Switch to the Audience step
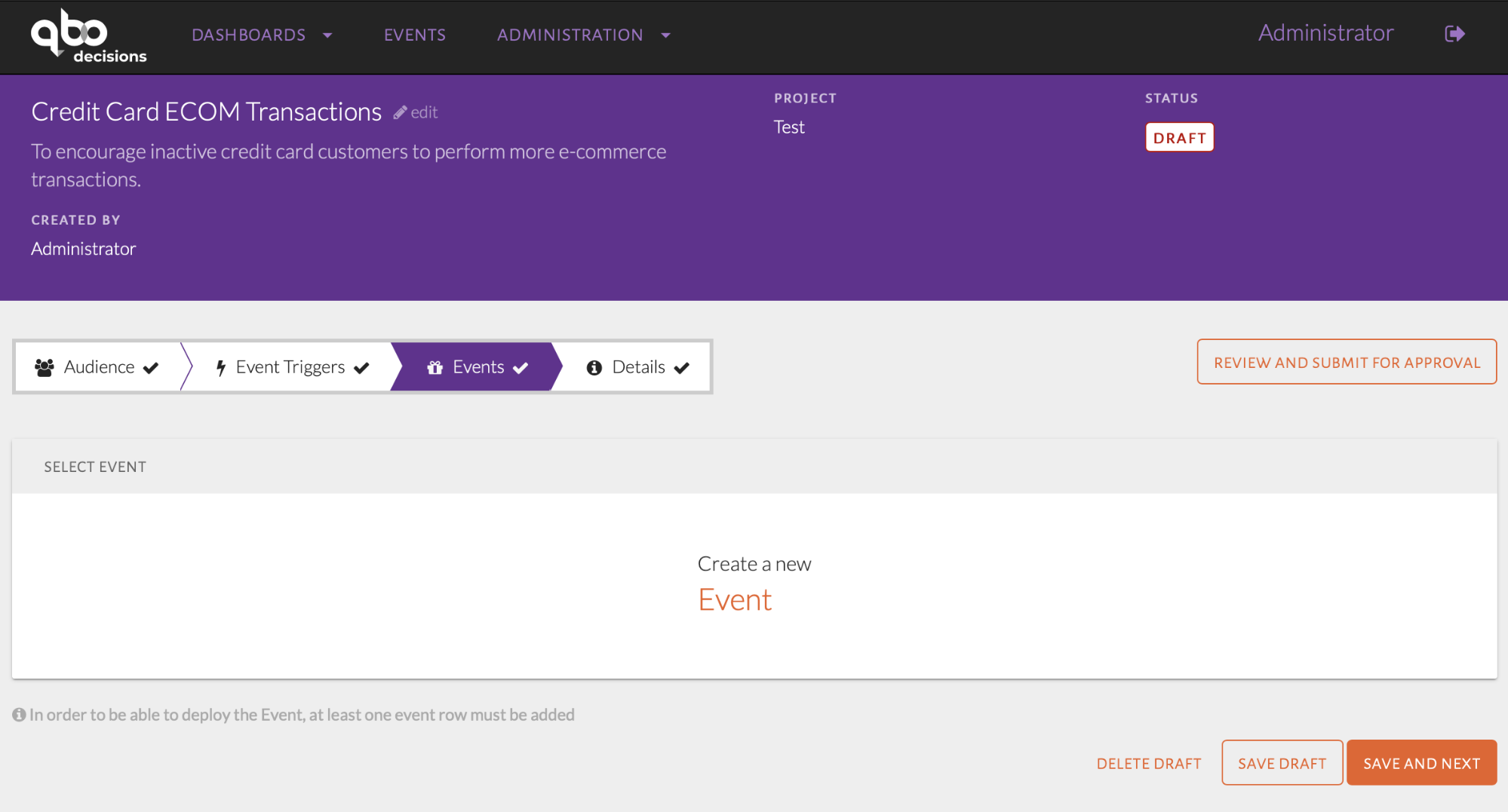Image resolution: width=1508 pixels, height=812 pixels. tap(98, 367)
